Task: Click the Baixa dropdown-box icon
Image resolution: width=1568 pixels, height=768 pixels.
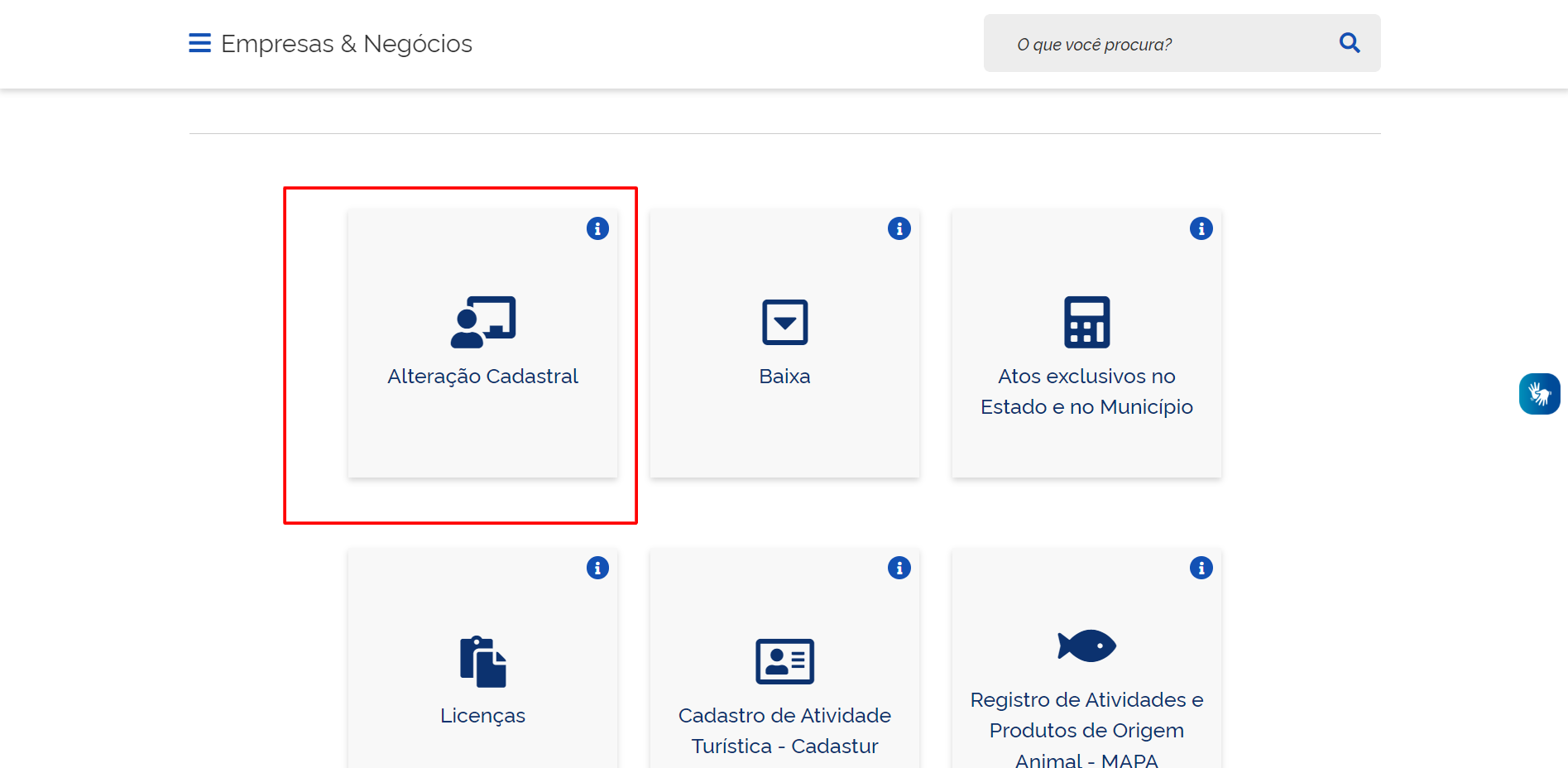Action: pos(785,322)
